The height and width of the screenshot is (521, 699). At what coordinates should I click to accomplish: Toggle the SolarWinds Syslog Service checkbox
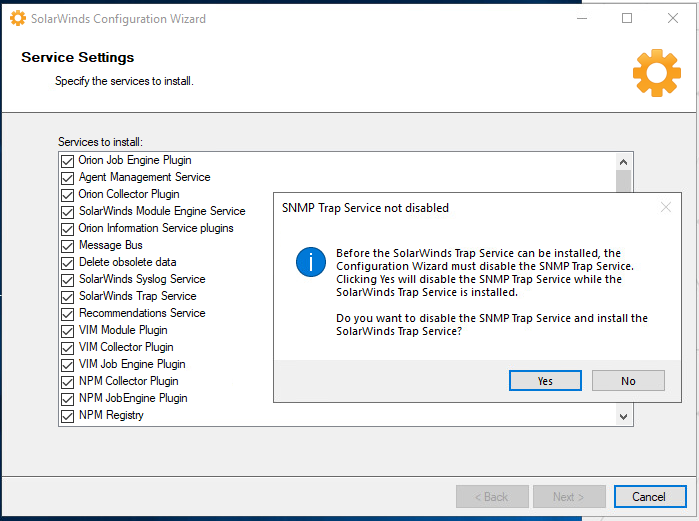(x=67, y=280)
